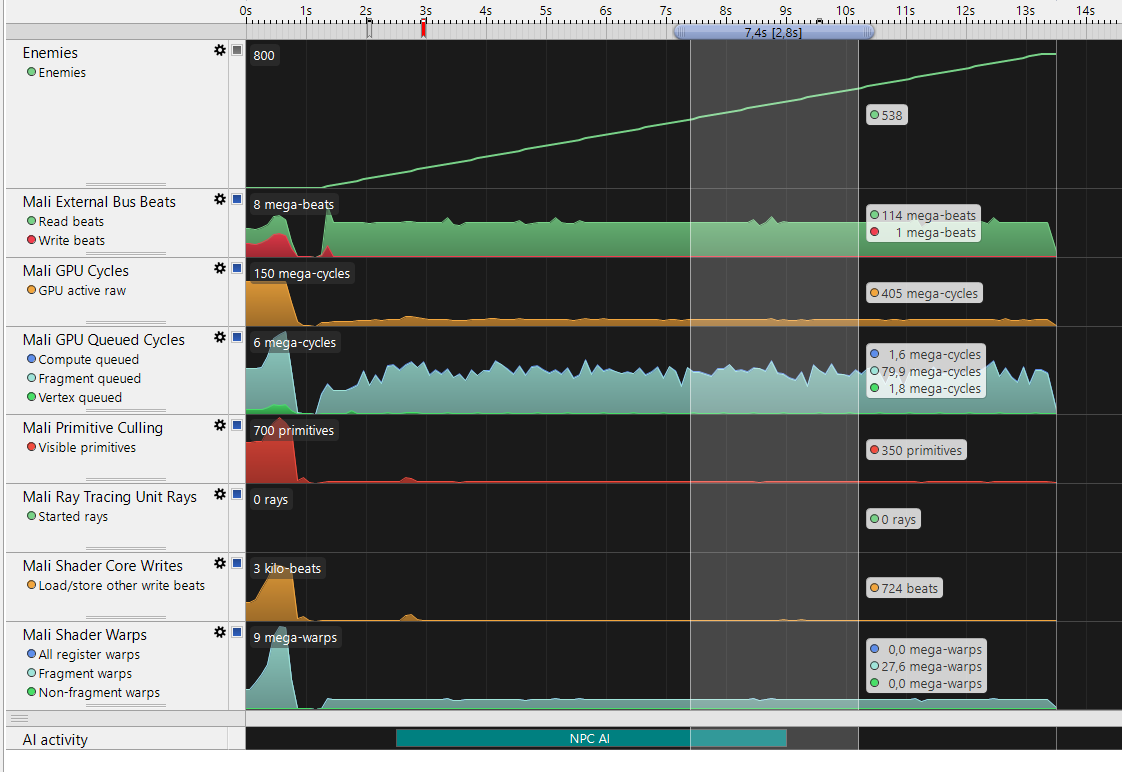Click the '3 kilo-beats' scale label

[287, 568]
